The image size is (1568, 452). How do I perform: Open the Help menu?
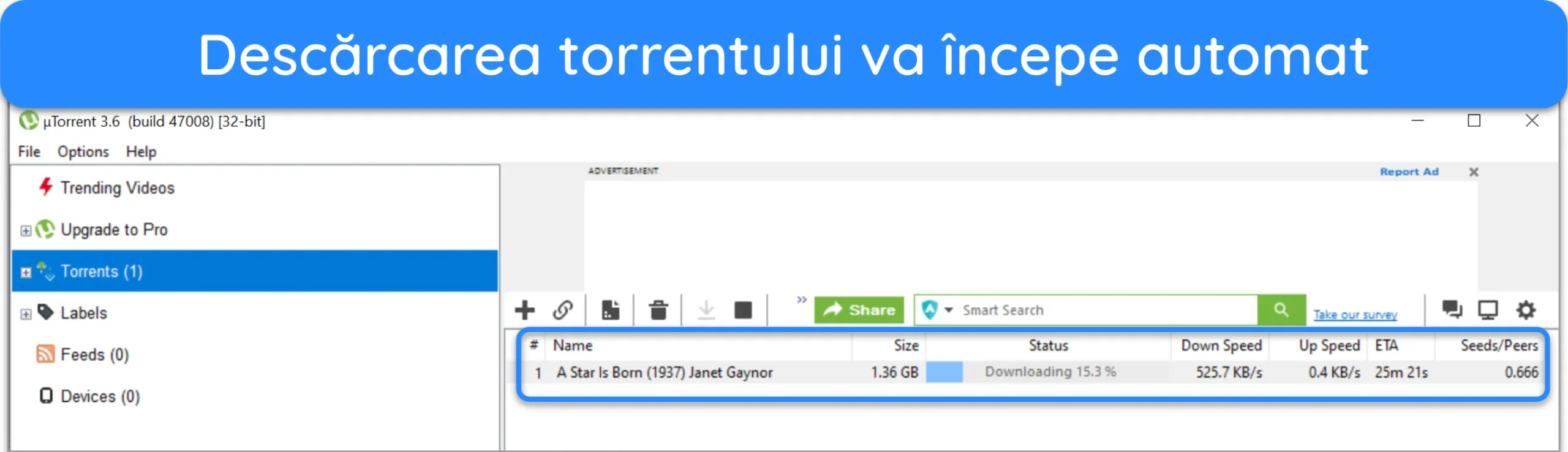pos(141,151)
